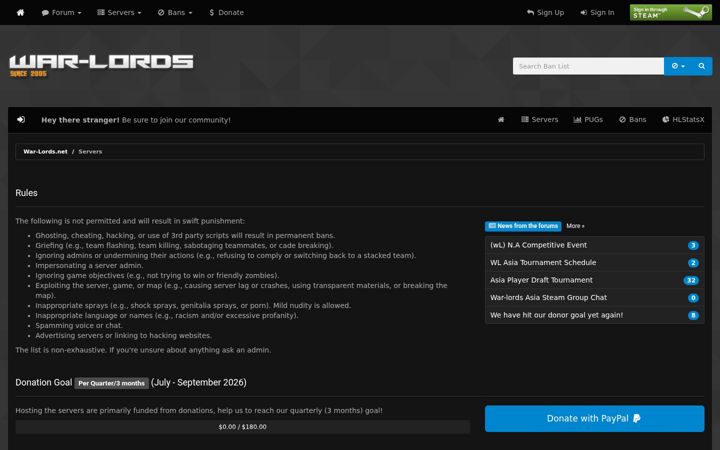Click the Servers breadcrumb item
This screenshot has width=720, height=450.
pyautogui.click(x=90, y=152)
